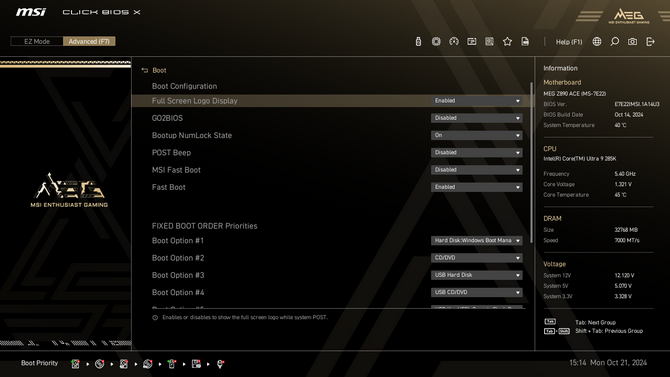Click the gauge-shaped performance icon in toolbar
670x377 pixels.
pyautogui.click(x=454, y=41)
